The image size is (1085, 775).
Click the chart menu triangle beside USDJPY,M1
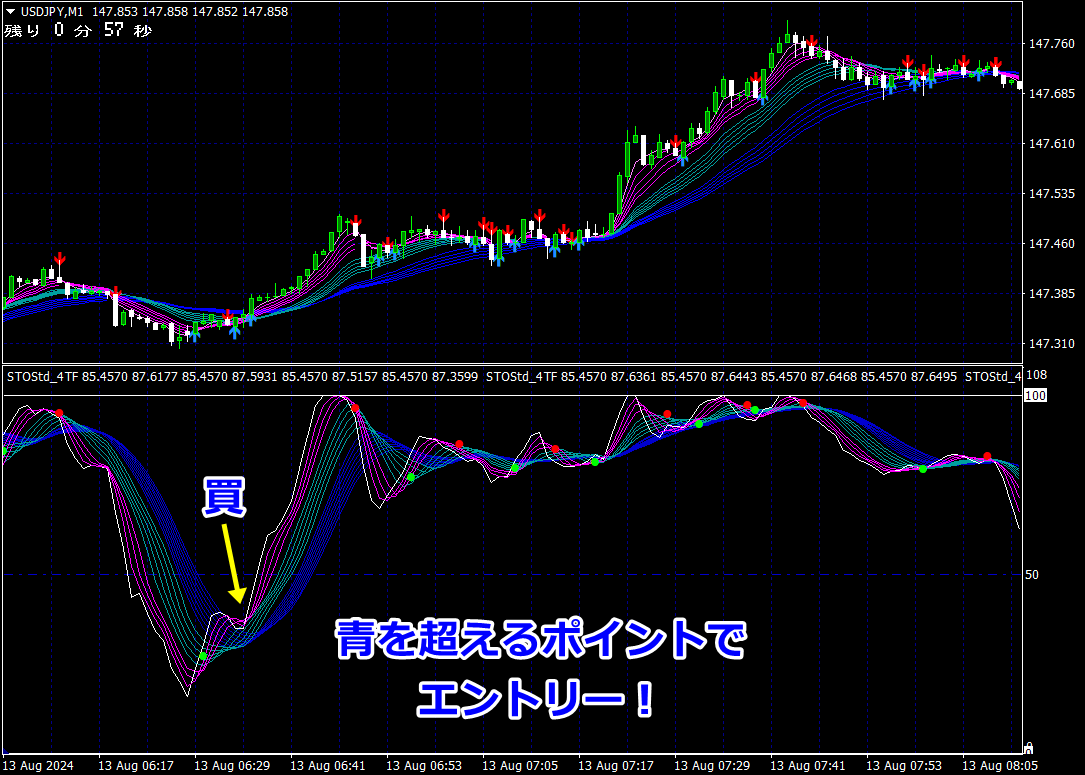10,12
